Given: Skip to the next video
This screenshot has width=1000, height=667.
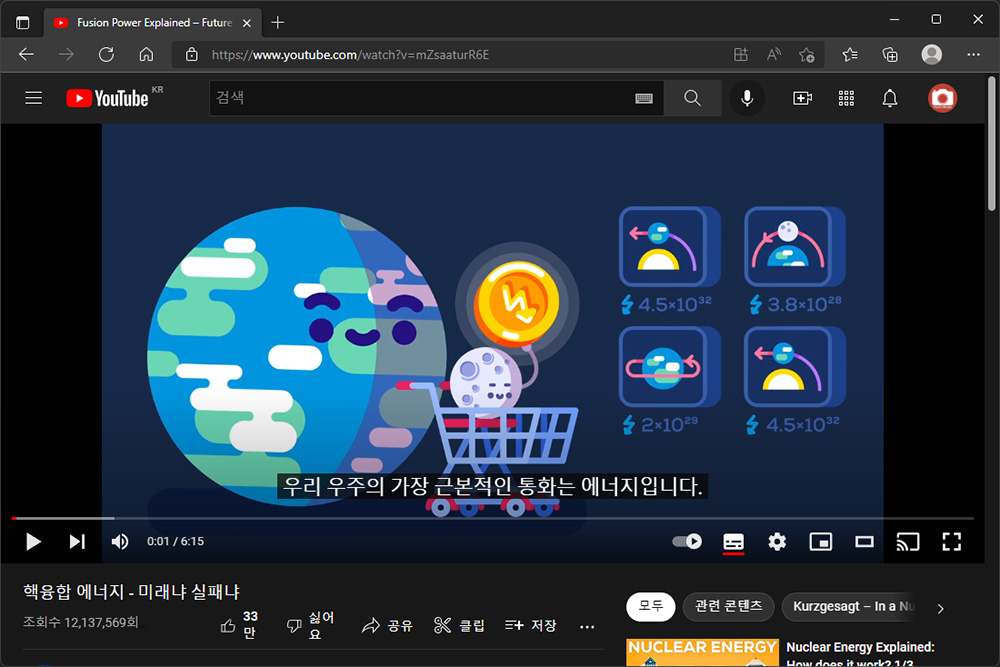Looking at the screenshot, I should (x=77, y=542).
